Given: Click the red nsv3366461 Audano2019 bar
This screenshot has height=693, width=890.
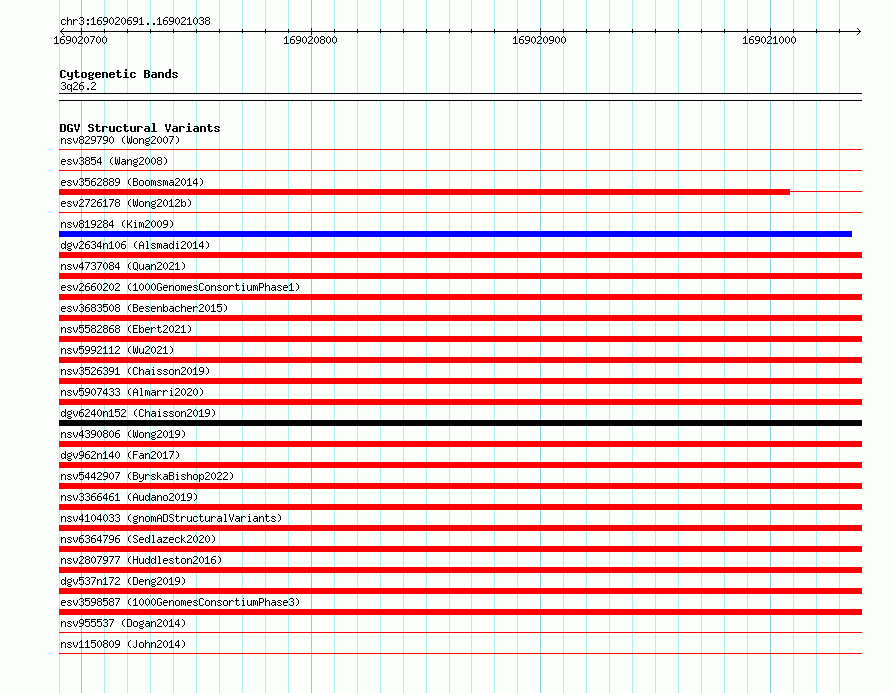Looking at the screenshot, I should point(460,507).
